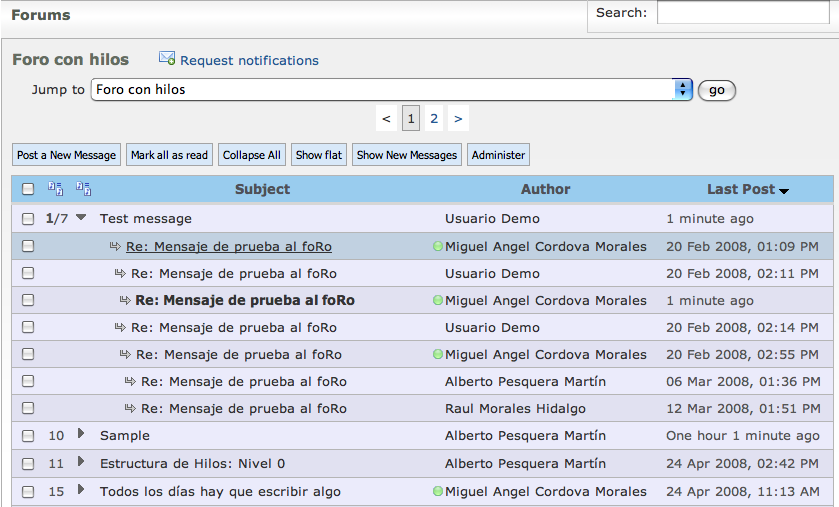Click the Last Post sort arrow
This screenshot has height=507, width=839.
click(784, 191)
